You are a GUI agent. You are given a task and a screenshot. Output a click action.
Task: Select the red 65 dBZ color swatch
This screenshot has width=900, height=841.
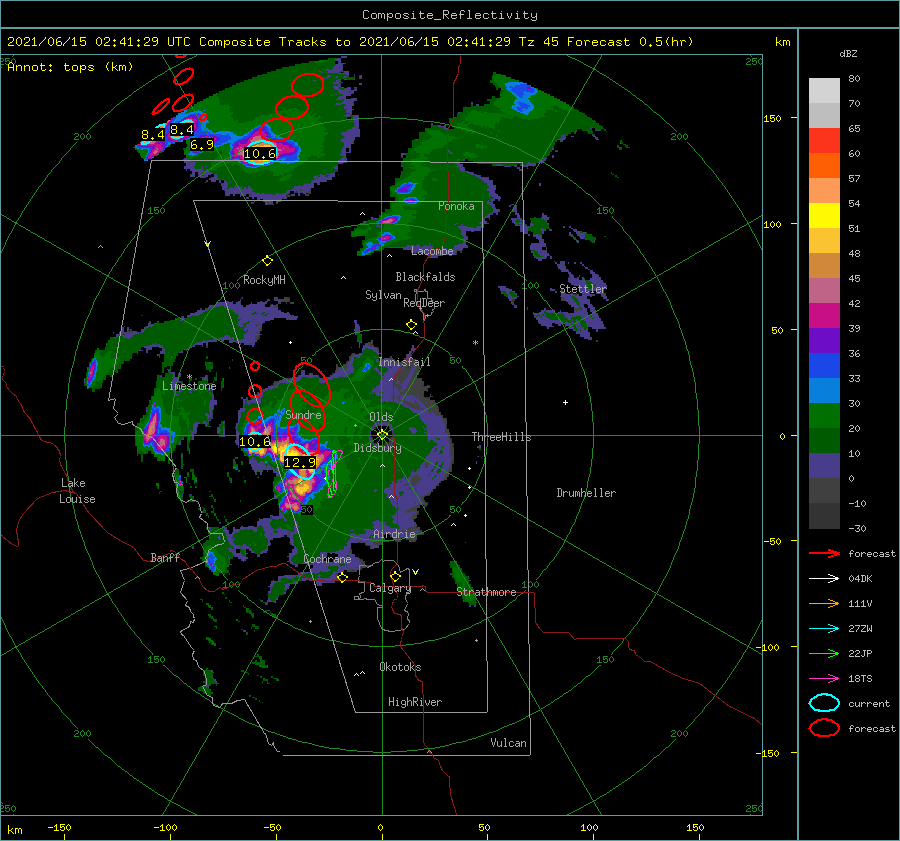[824, 140]
